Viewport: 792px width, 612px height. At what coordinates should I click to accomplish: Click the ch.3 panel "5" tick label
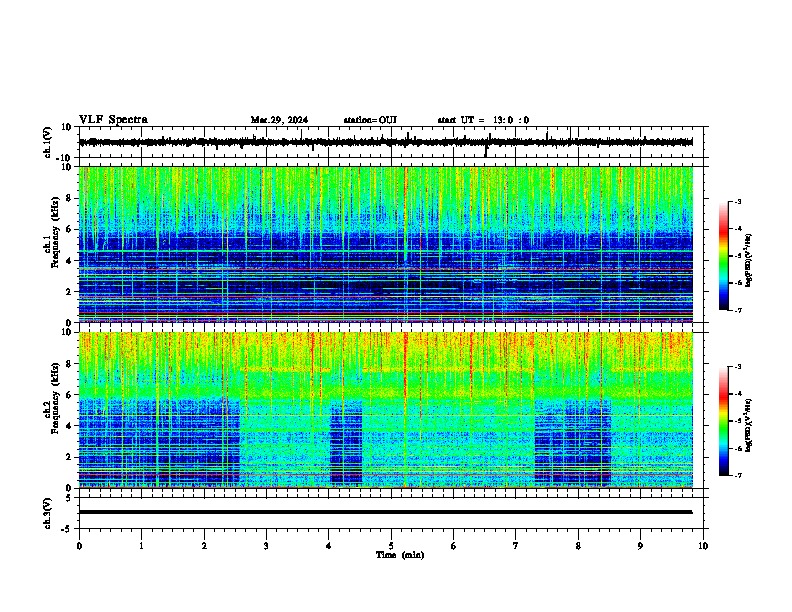[70, 497]
